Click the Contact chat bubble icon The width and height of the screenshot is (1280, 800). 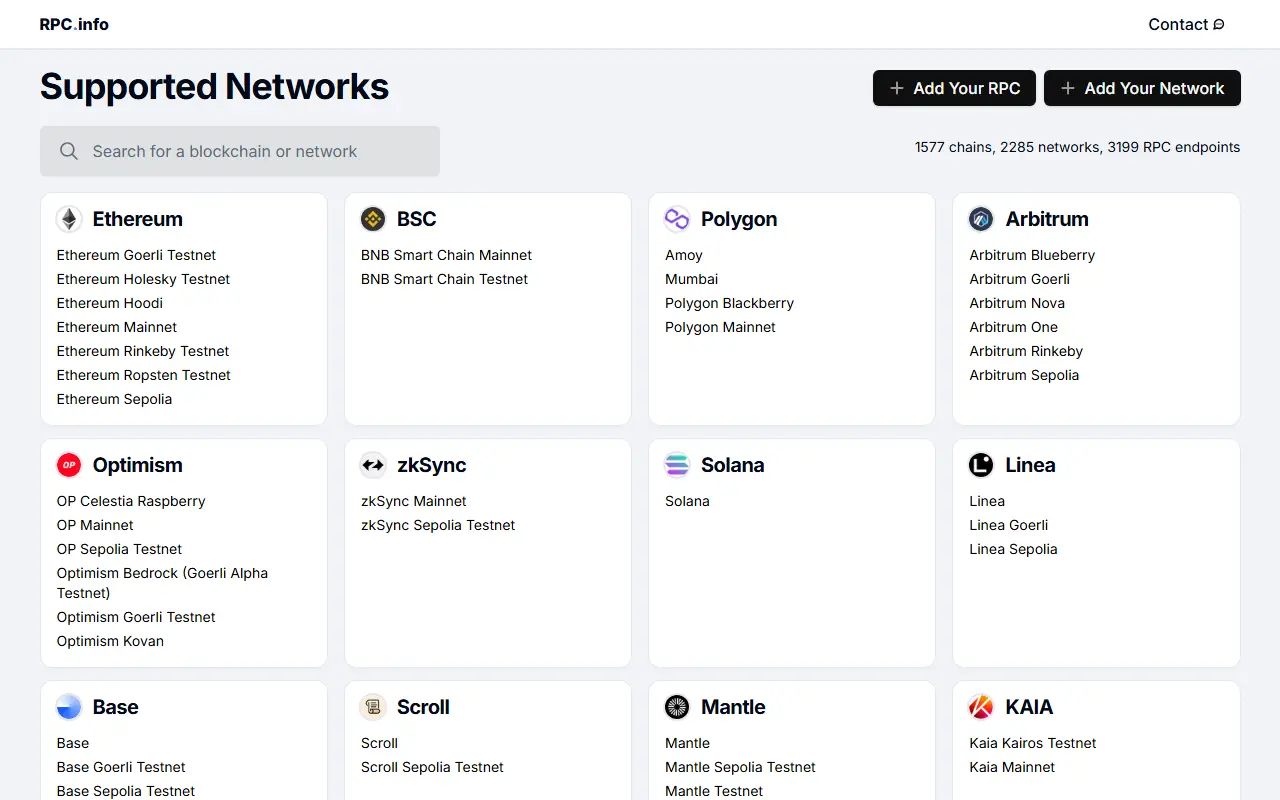pyautogui.click(x=1218, y=25)
